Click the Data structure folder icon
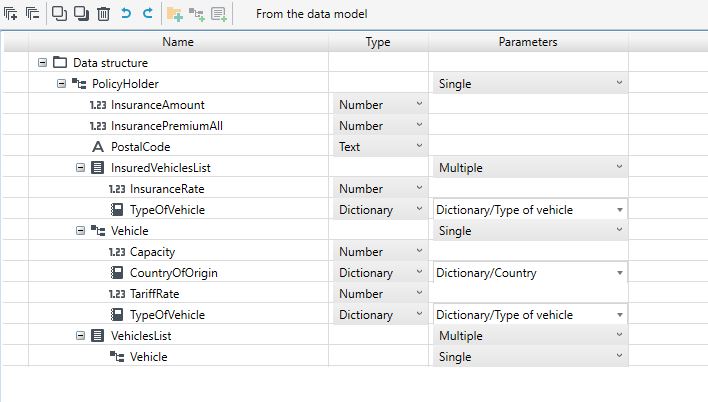 (60, 62)
